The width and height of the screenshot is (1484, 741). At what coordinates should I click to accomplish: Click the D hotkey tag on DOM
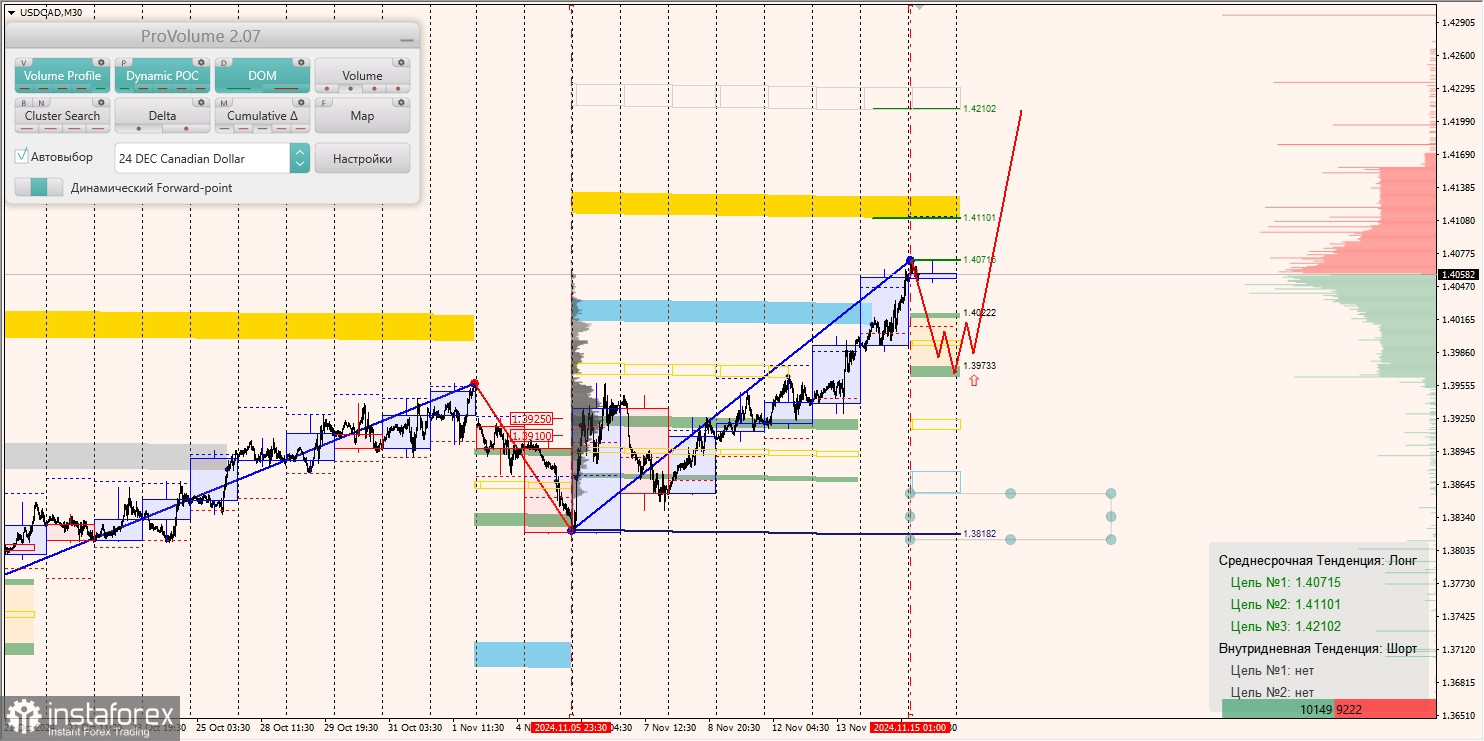(224, 62)
